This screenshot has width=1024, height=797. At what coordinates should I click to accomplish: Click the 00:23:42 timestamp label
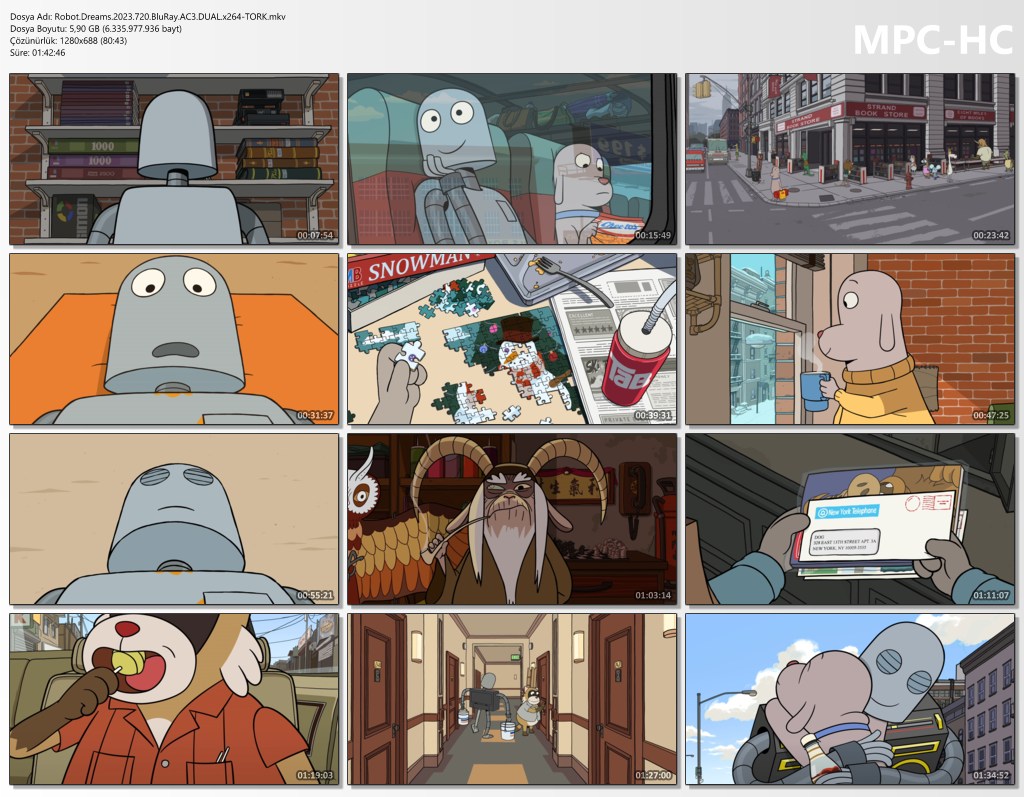(x=991, y=235)
